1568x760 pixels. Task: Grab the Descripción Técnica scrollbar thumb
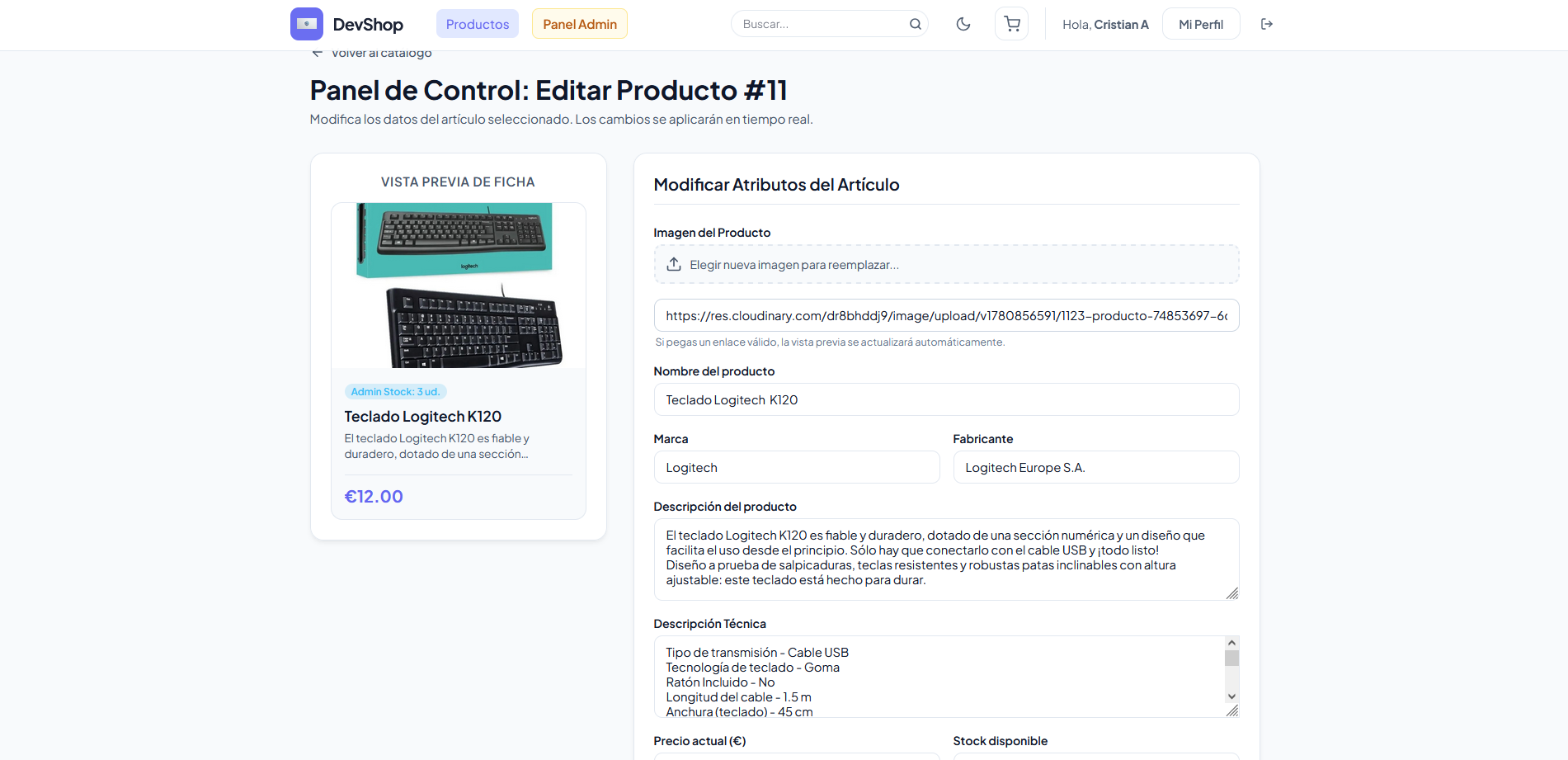tap(1231, 658)
